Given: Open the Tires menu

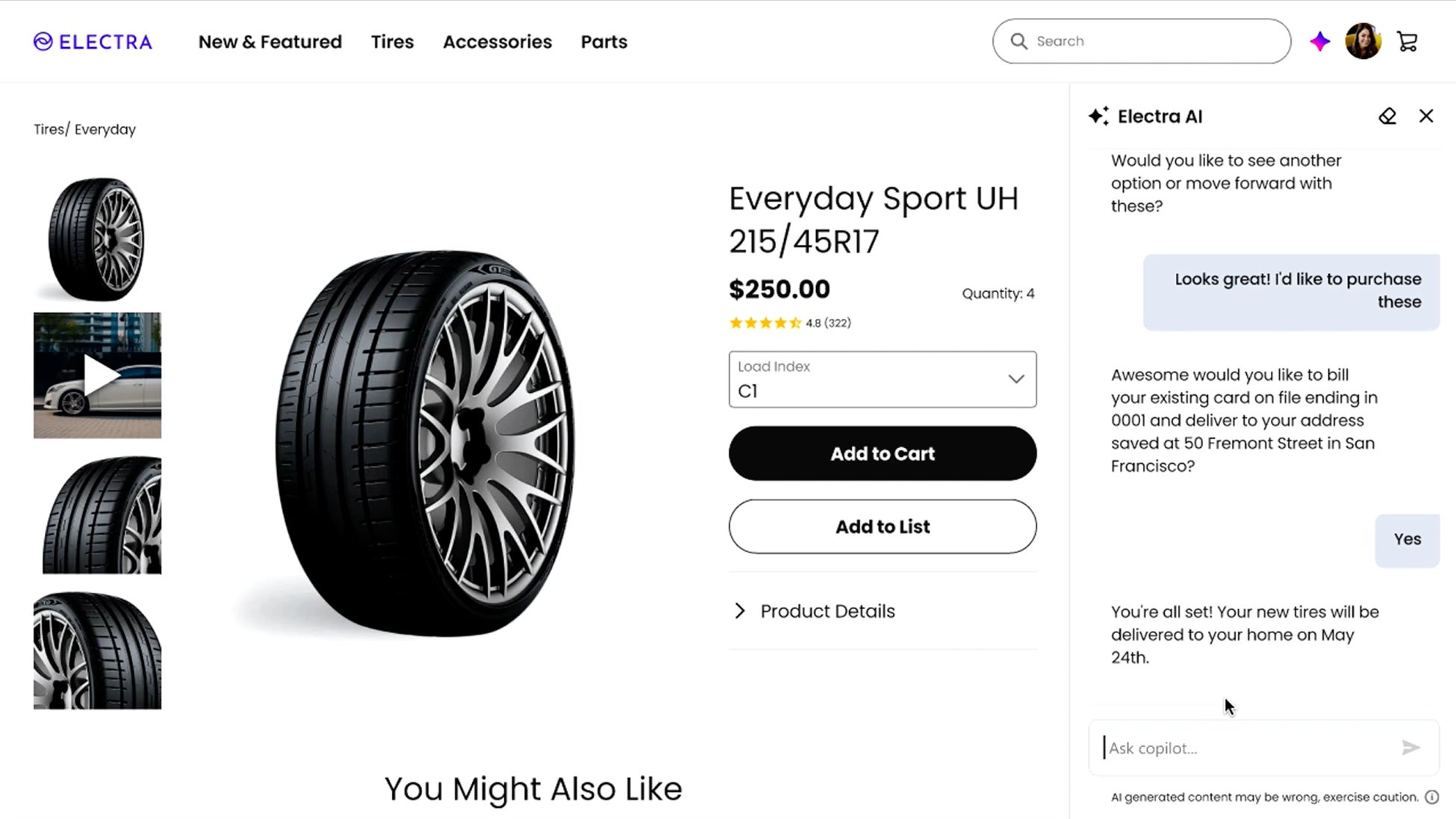Looking at the screenshot, I should pyautogui.click(x=392, y=42).
